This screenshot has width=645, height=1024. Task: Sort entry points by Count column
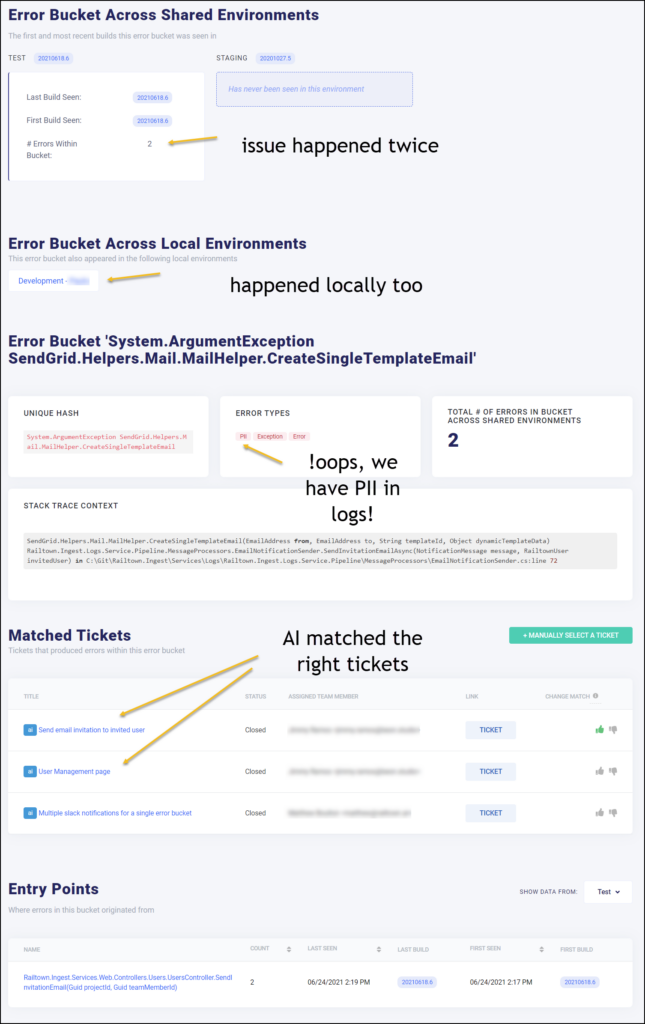click(288, 948)
